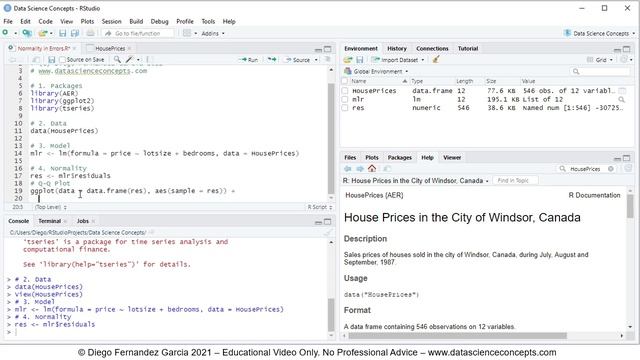Click the New File icon in main toolbar
640x360 pixels.
point(6,33)
